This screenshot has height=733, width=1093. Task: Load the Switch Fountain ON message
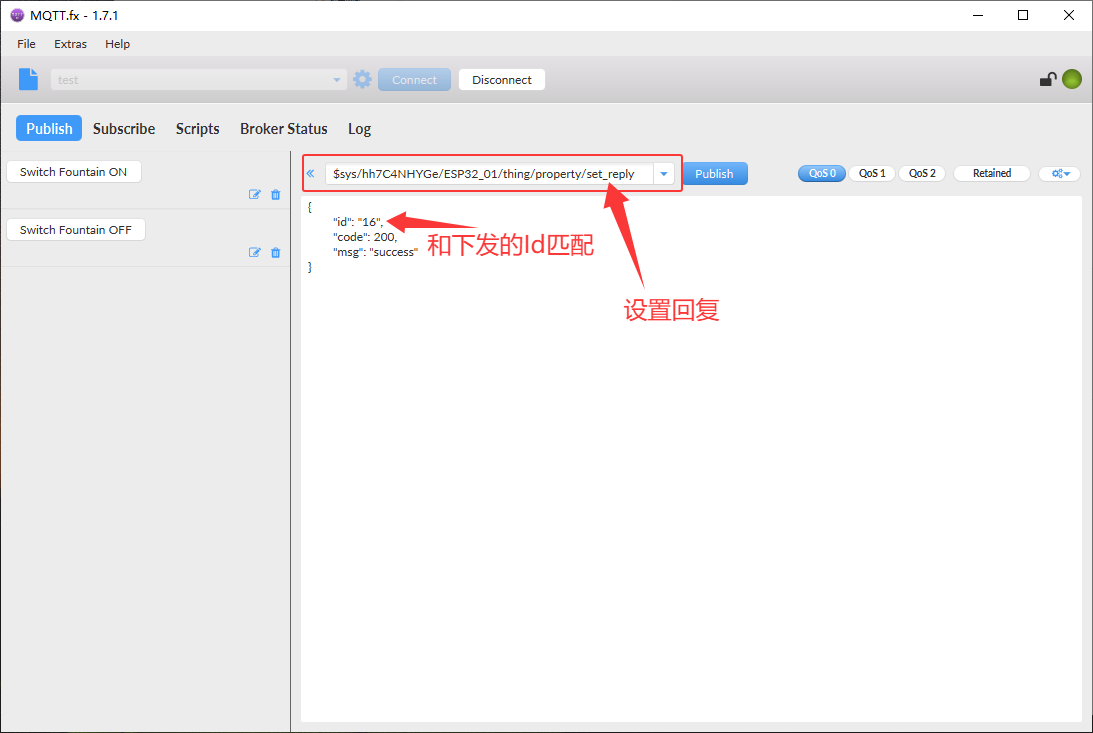[x=74, y=172]
